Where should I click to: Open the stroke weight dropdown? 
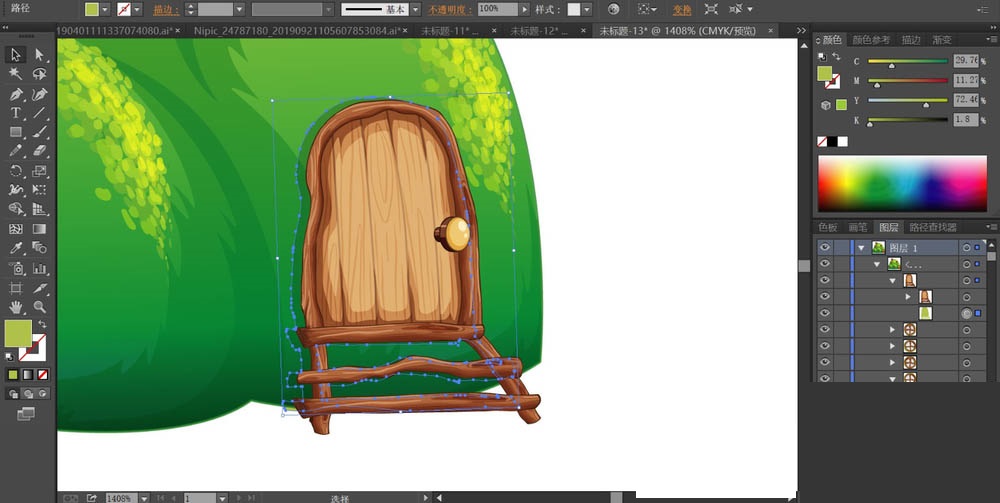coord(239,10)
